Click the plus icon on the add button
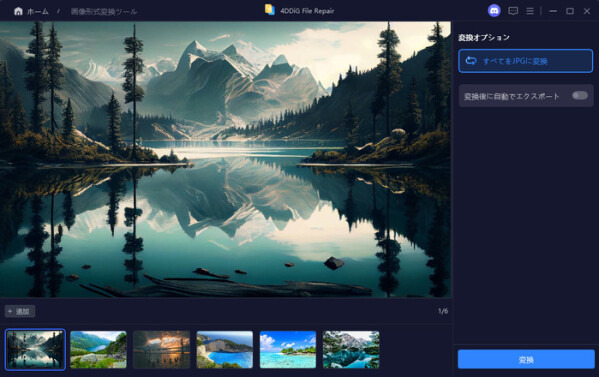Image resolution: width=599 pixels, height=377 pixels. point(10,311)
